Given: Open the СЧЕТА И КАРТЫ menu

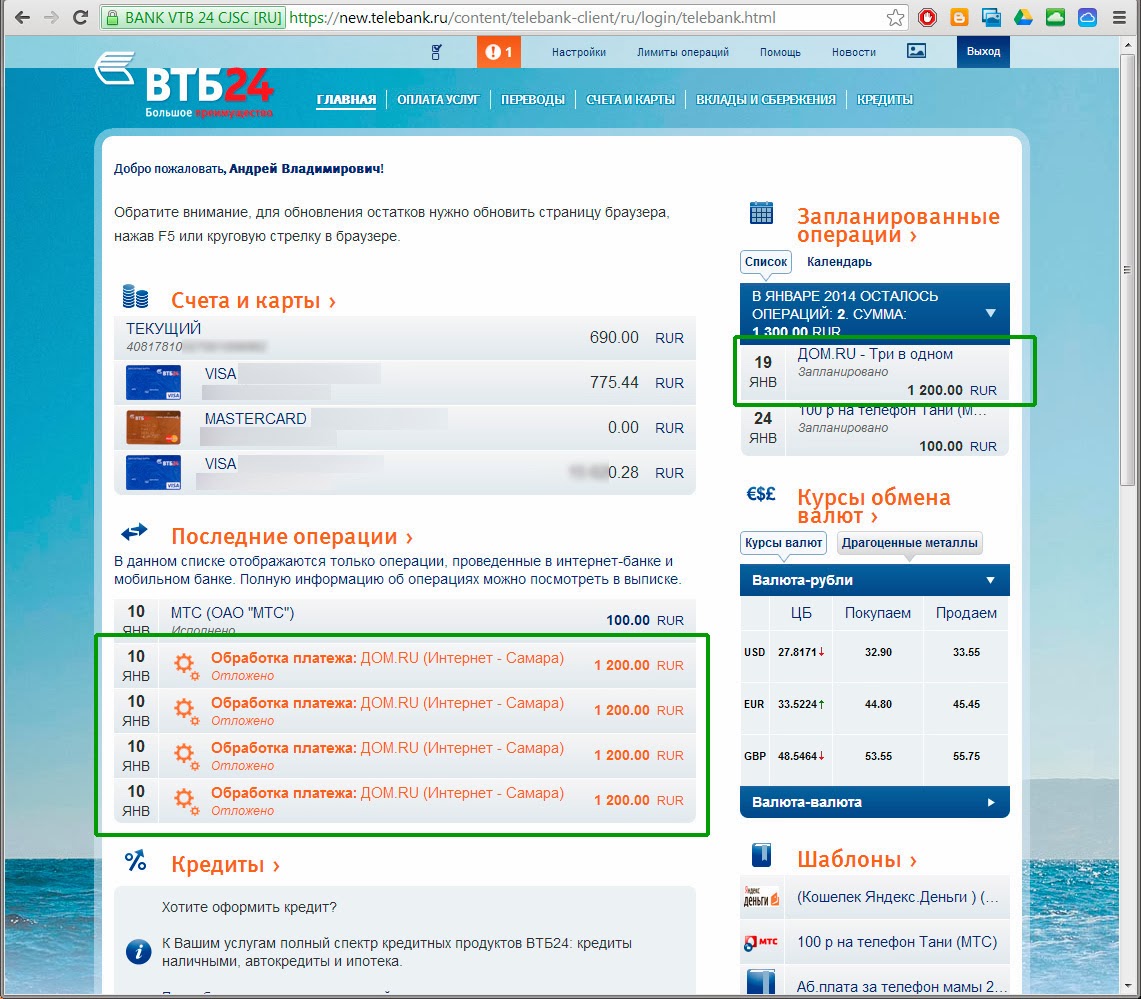Looking at the screenshot, I should (630, 100).
